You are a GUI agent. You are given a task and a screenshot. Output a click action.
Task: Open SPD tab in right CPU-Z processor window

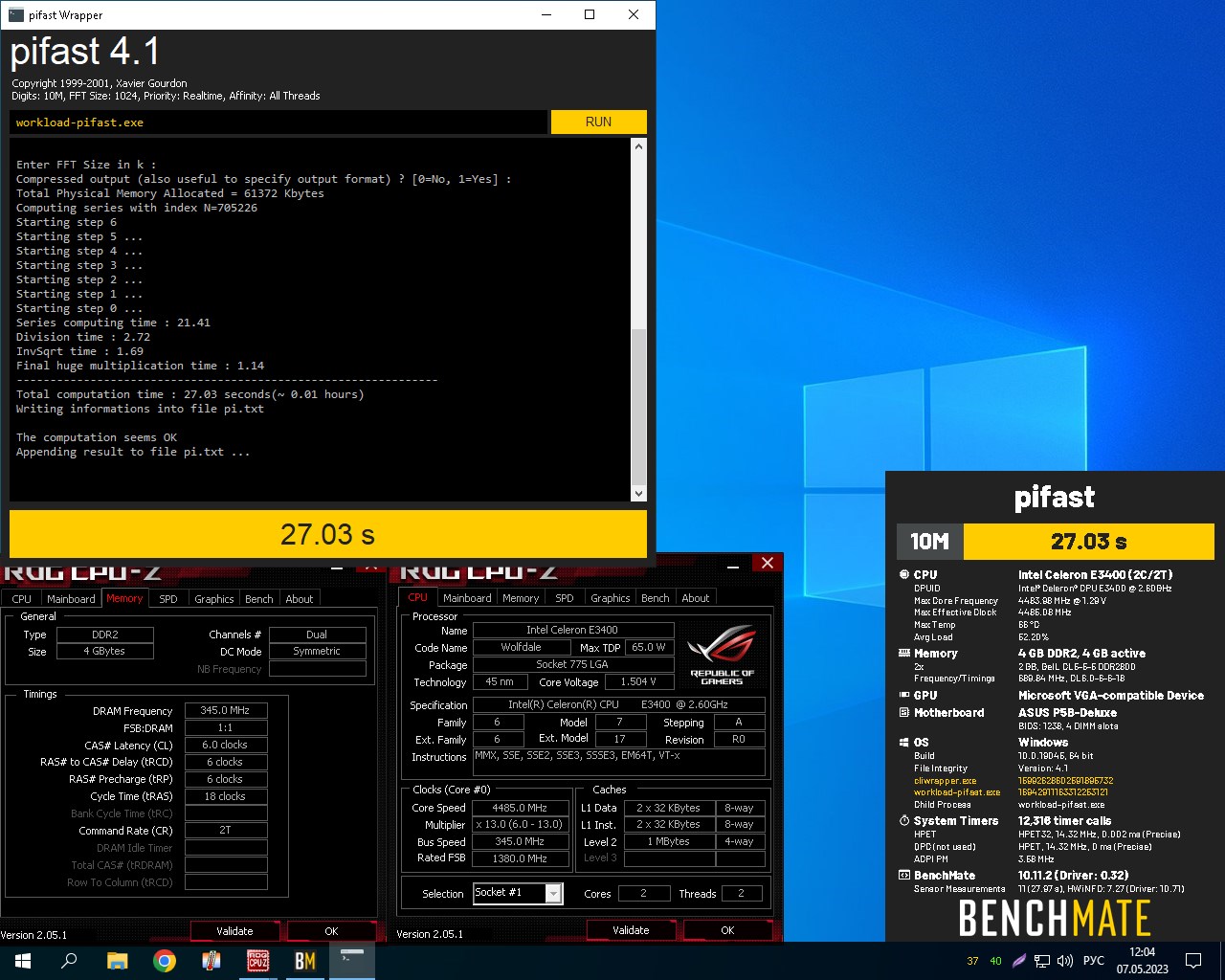565,598
